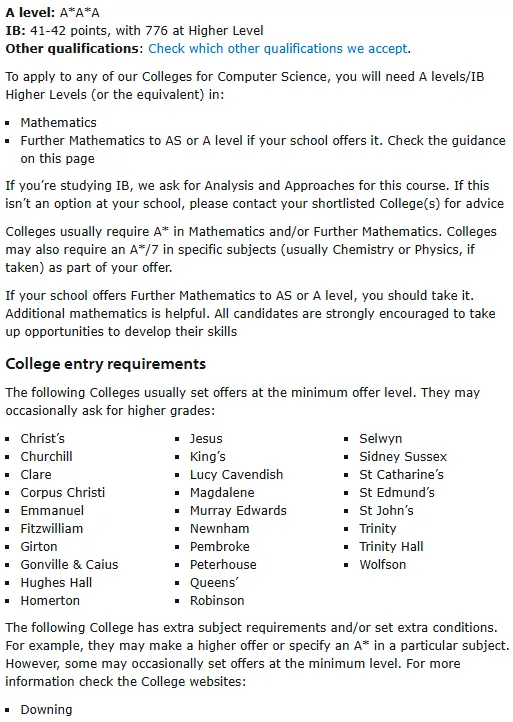Open the other qualifications we accept link
This screenshot has width=513, height=722.
point(278,49)
